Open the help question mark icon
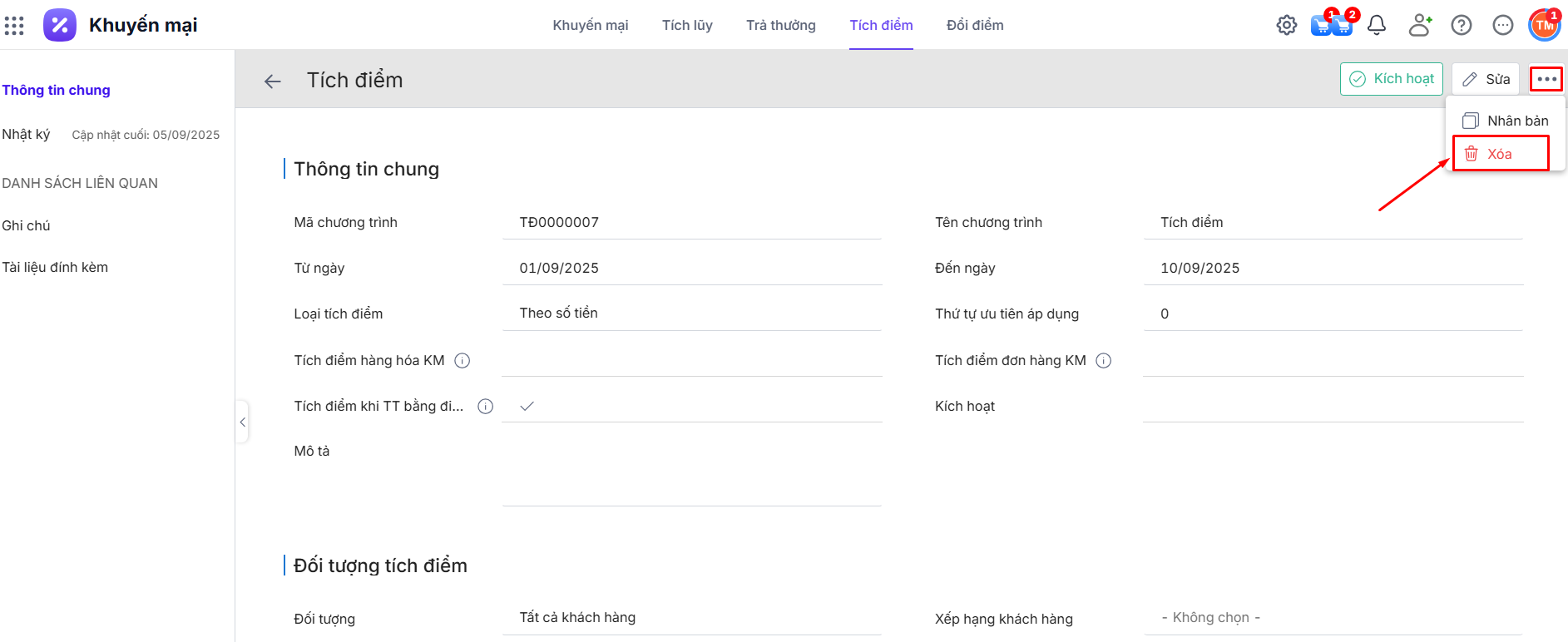Image resolution: width=1568 pixels, height=642 pixels. 1461,25
